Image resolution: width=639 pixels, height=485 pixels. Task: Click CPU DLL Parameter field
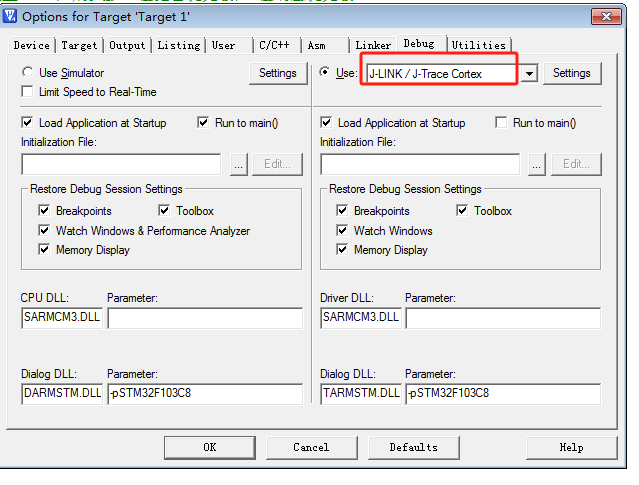pos(205,318)
